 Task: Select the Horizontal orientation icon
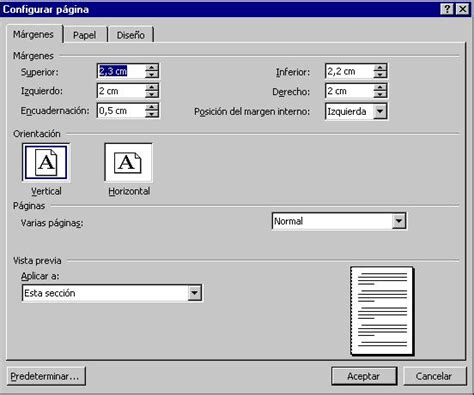(128, 163)
